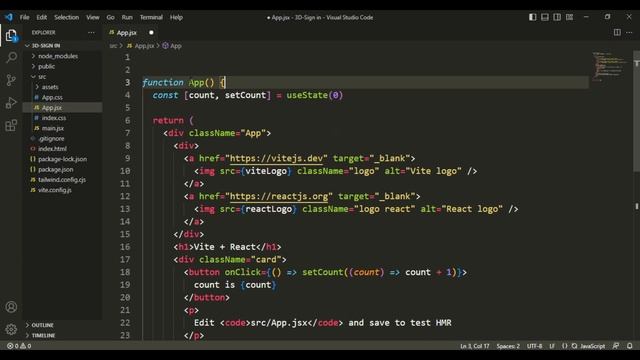Click the warnings count in status bar

tap(26, 346)
